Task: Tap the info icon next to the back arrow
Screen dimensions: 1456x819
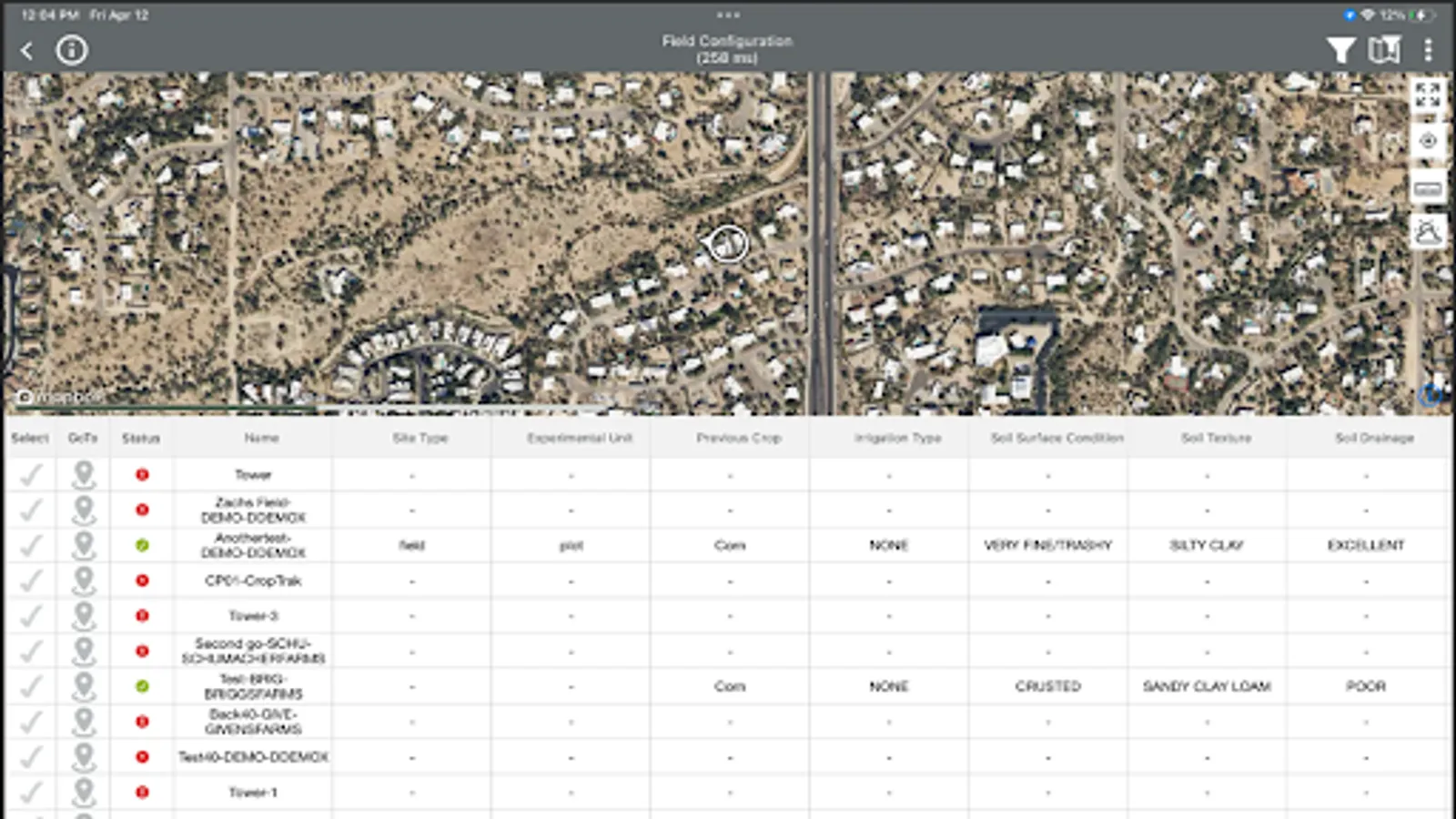Action: coord(72,50)
